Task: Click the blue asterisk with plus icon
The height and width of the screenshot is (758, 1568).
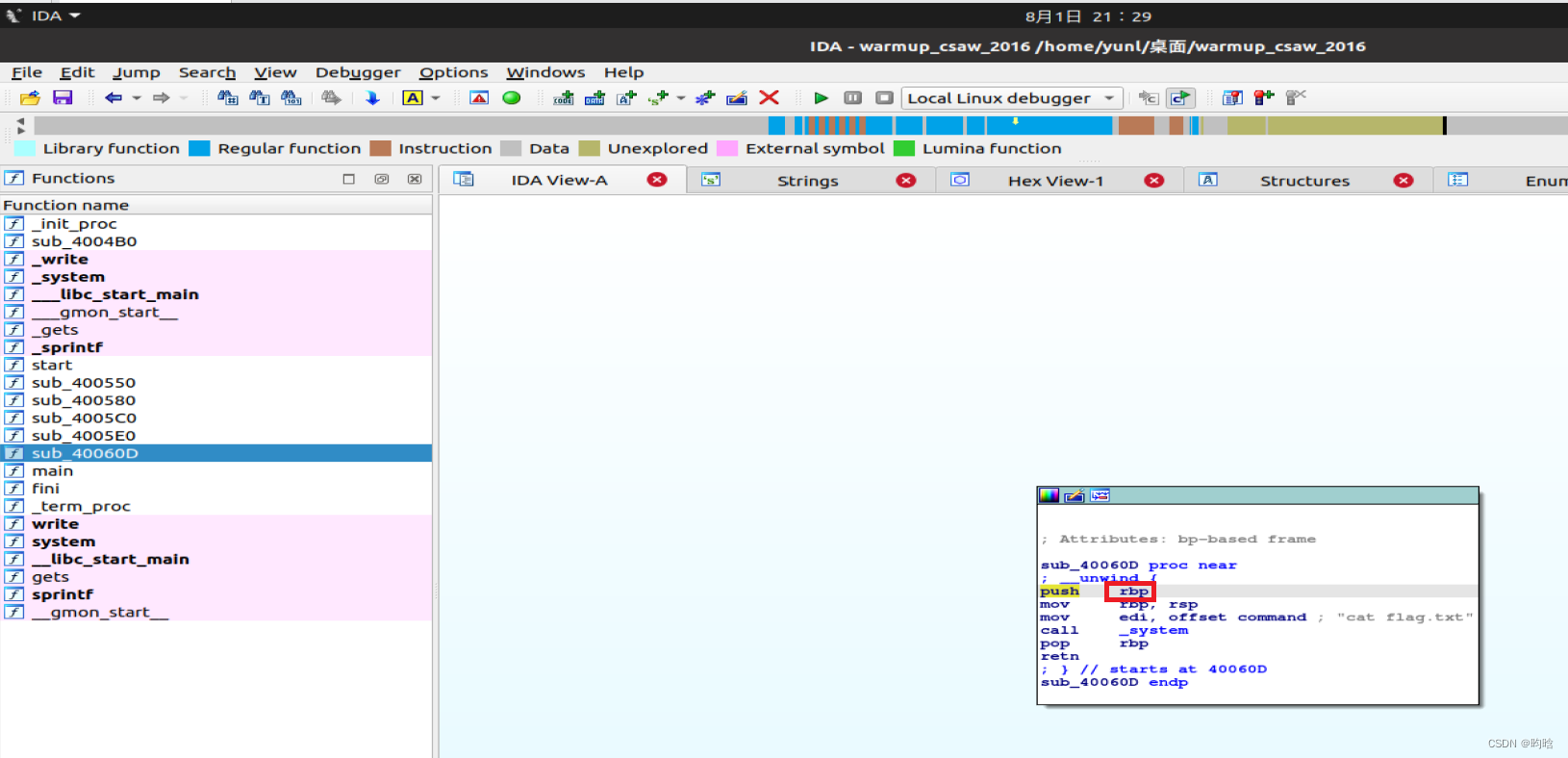Action: tap(705, 98)
